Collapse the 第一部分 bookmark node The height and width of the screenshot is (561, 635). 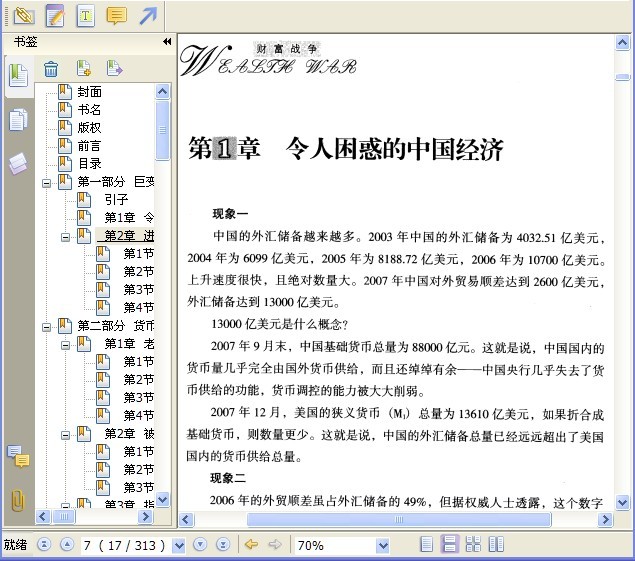[x=47, y=183]
